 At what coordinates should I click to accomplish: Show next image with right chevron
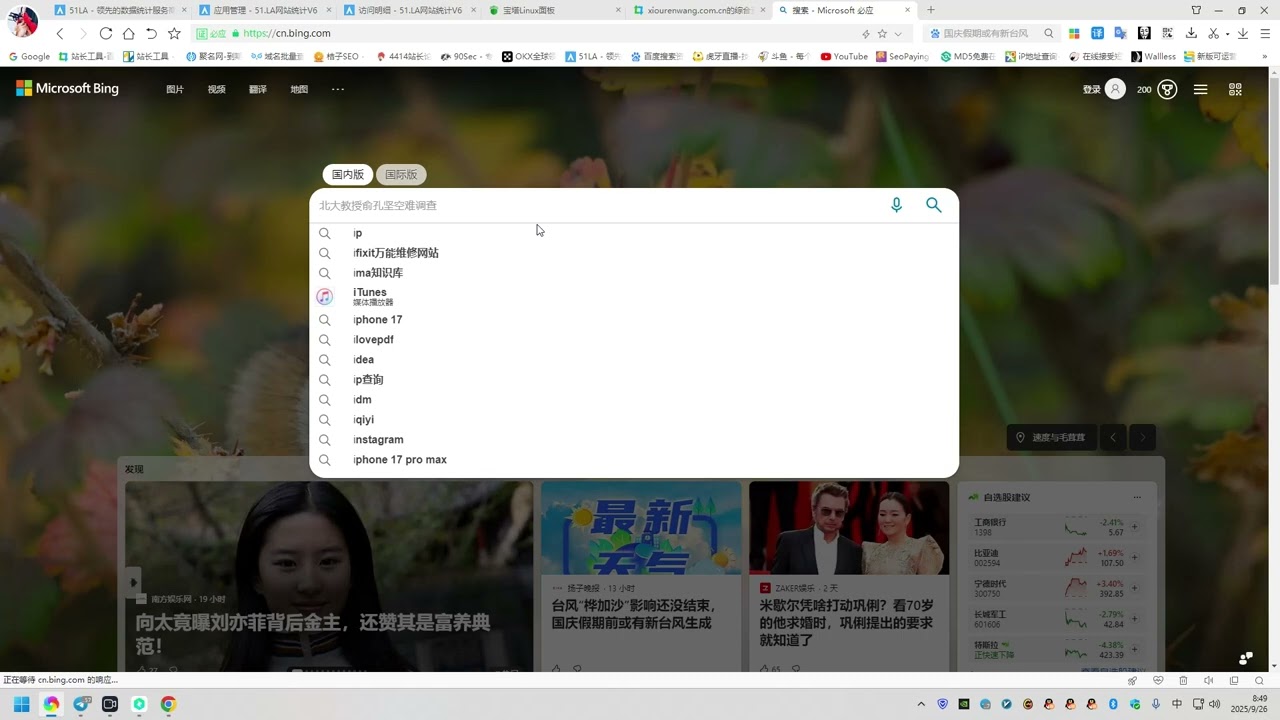[1142, 437]
